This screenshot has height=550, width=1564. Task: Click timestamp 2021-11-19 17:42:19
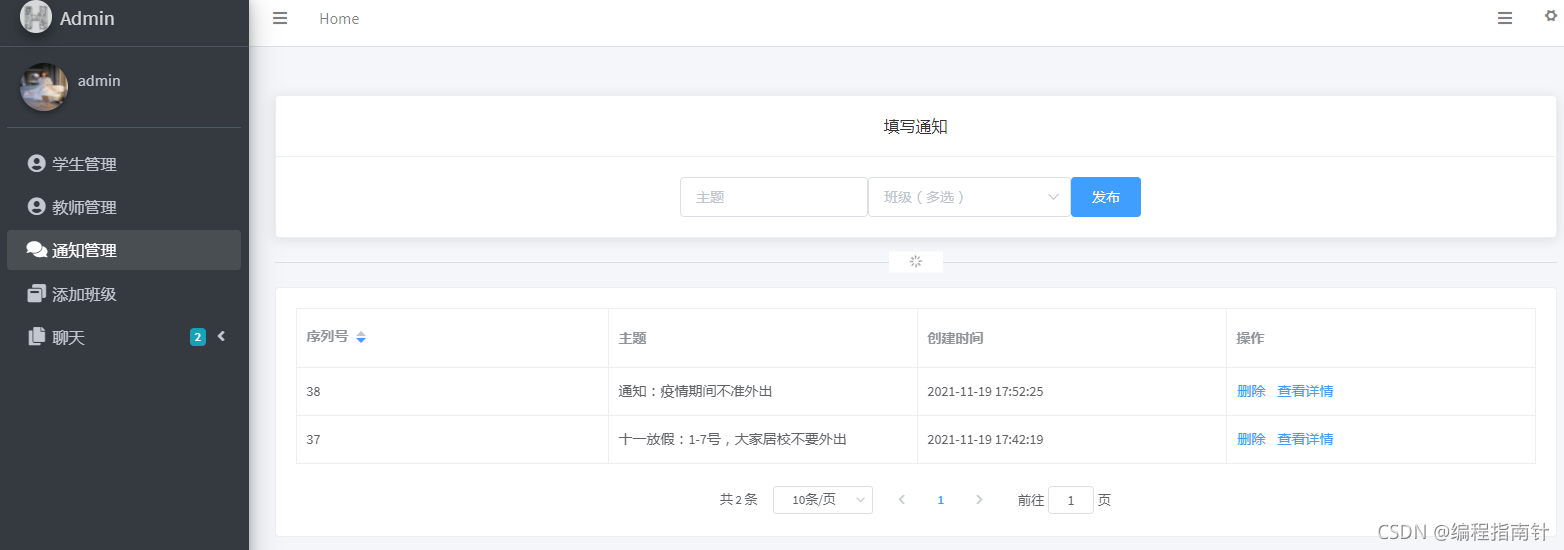[985, 439]
